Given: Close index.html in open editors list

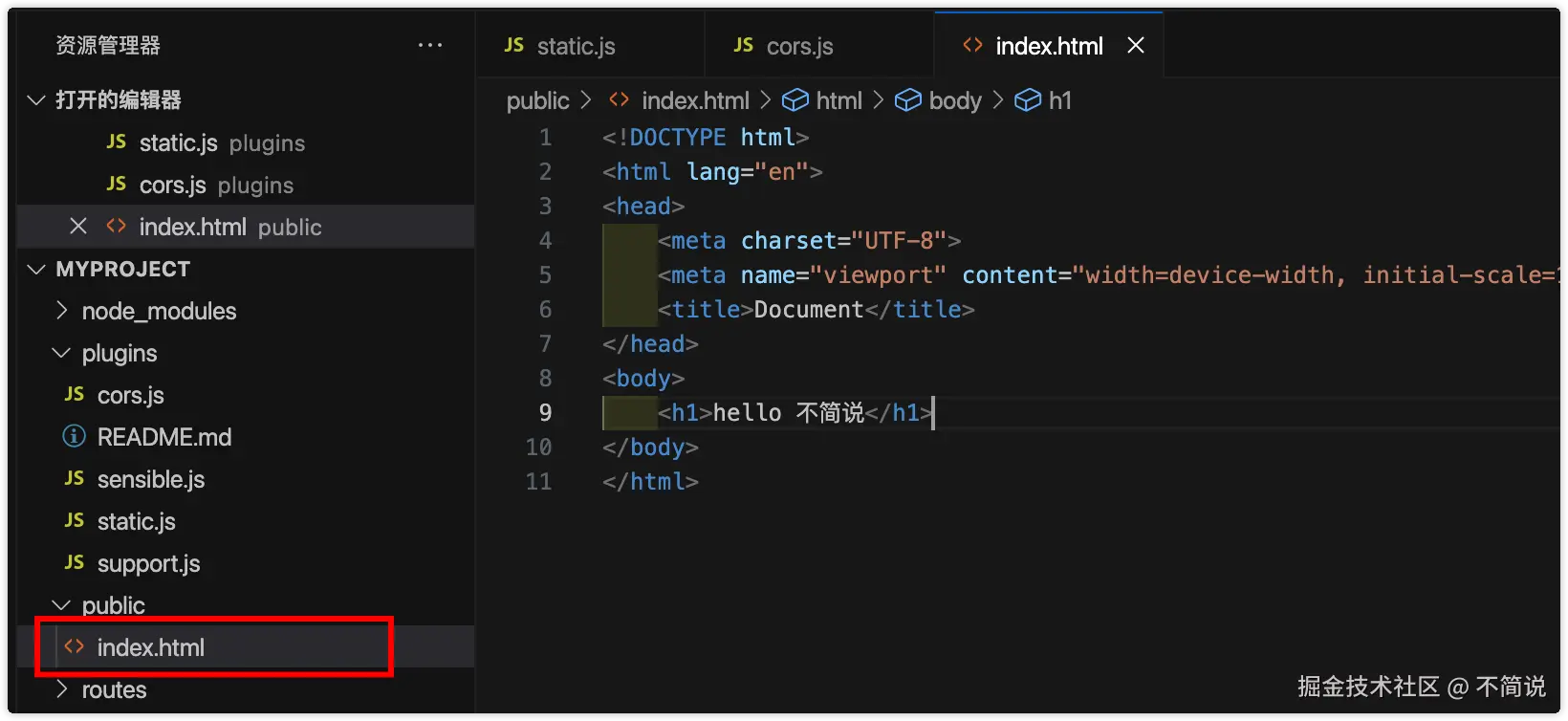Looking at the screenshot, I should click(78, 227).
